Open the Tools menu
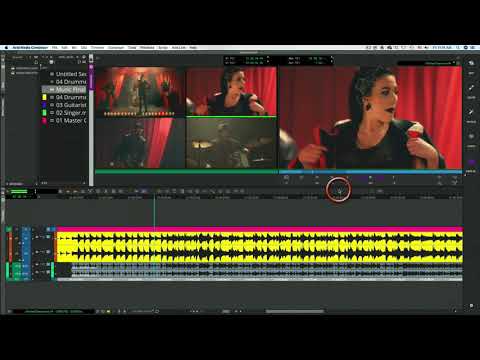The image size is (480, 360). coord(132,48)
